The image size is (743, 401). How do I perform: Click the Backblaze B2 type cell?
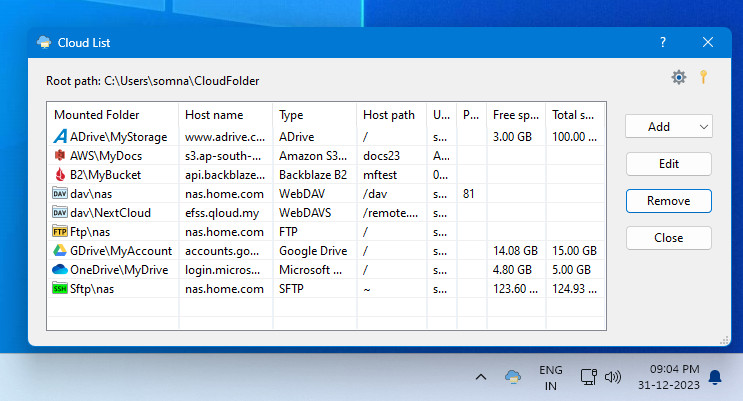[313, 175]
